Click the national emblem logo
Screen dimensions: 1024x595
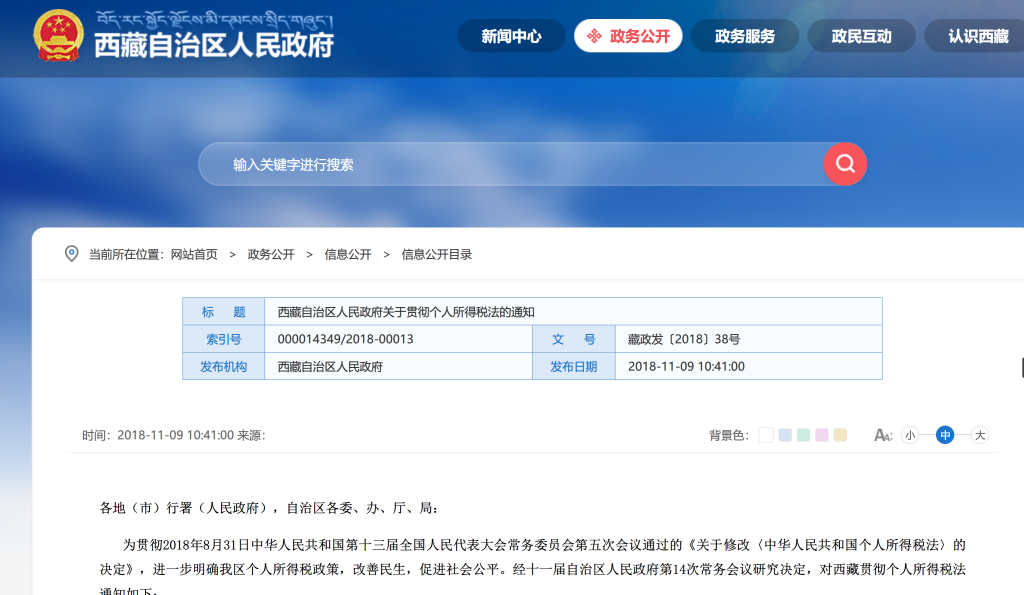(58, 37)
